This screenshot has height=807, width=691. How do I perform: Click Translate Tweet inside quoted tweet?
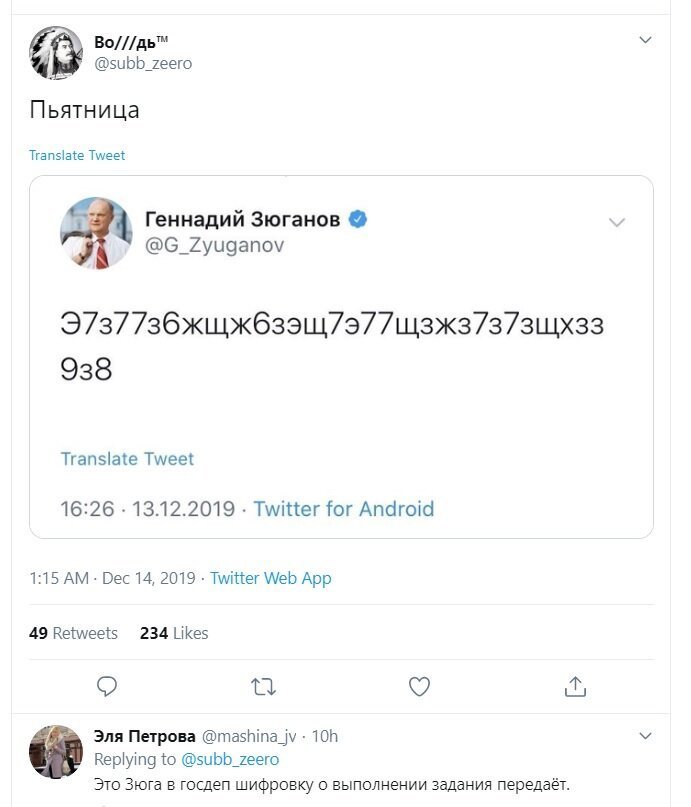click(x=128, y=459)
